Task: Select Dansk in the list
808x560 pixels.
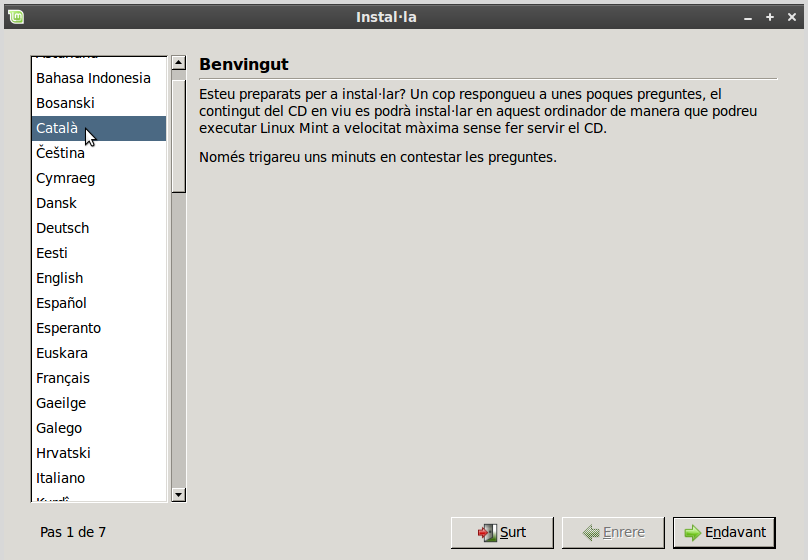Action: pyautogui.click(x=99, y=203)
